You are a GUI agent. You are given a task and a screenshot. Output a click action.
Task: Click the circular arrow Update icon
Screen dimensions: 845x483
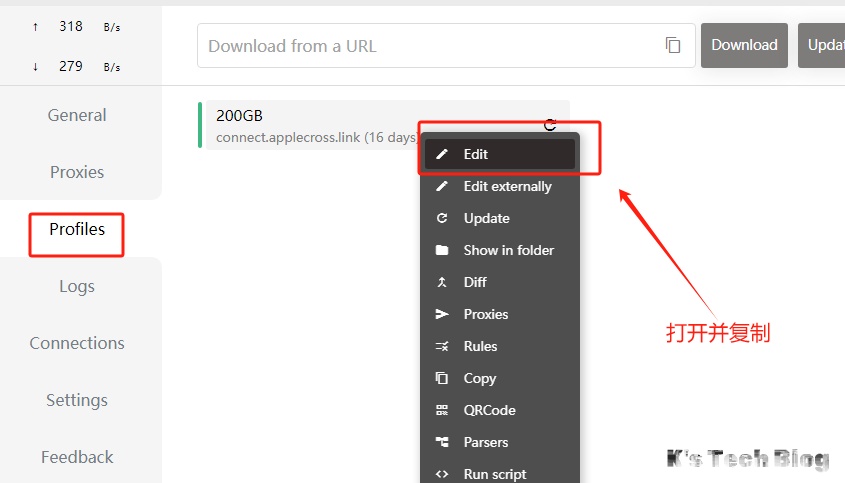(442, 218)
